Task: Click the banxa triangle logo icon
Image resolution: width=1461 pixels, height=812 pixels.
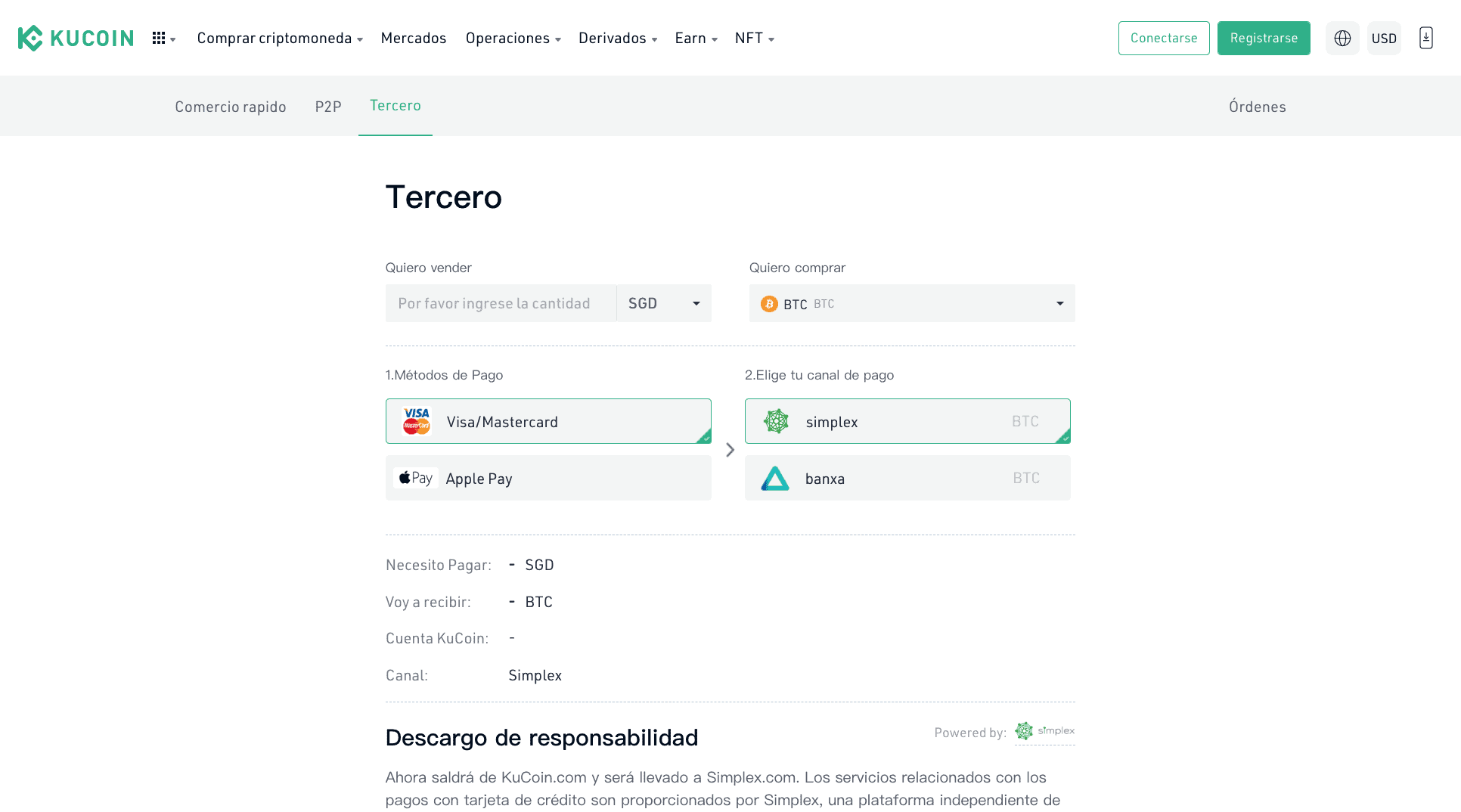Action: click(x=775, y=478)
